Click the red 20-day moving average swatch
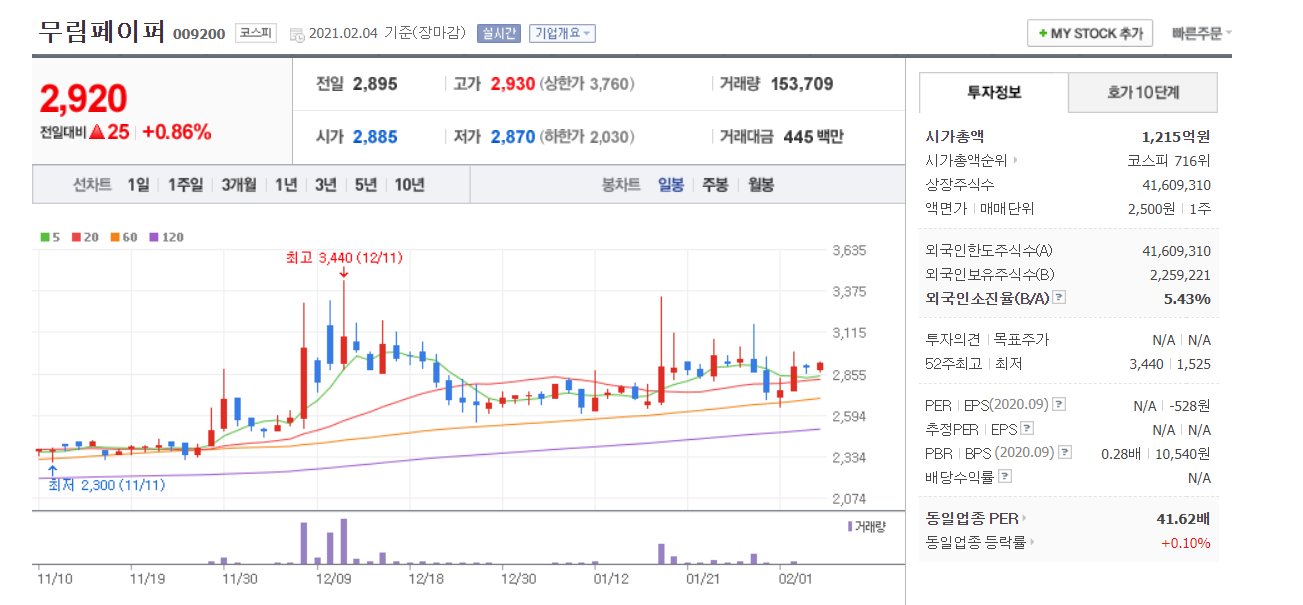 point(76,237)
